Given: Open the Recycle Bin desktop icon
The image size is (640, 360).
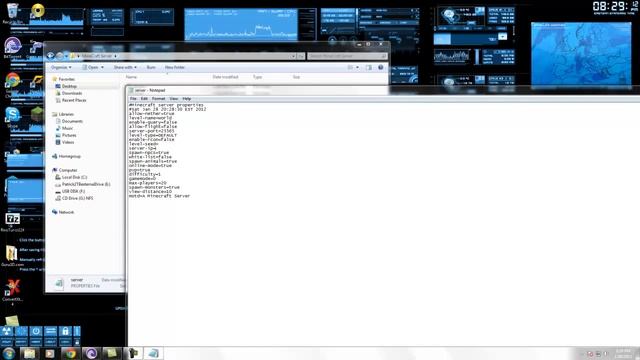Looking at the screenshot, I should coord(12,12).
